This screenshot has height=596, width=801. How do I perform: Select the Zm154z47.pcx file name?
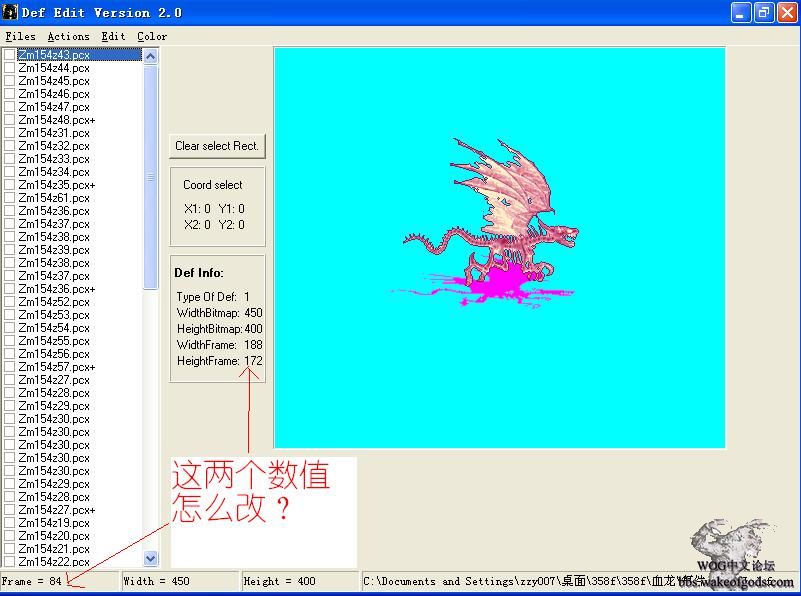coord(54,107)
